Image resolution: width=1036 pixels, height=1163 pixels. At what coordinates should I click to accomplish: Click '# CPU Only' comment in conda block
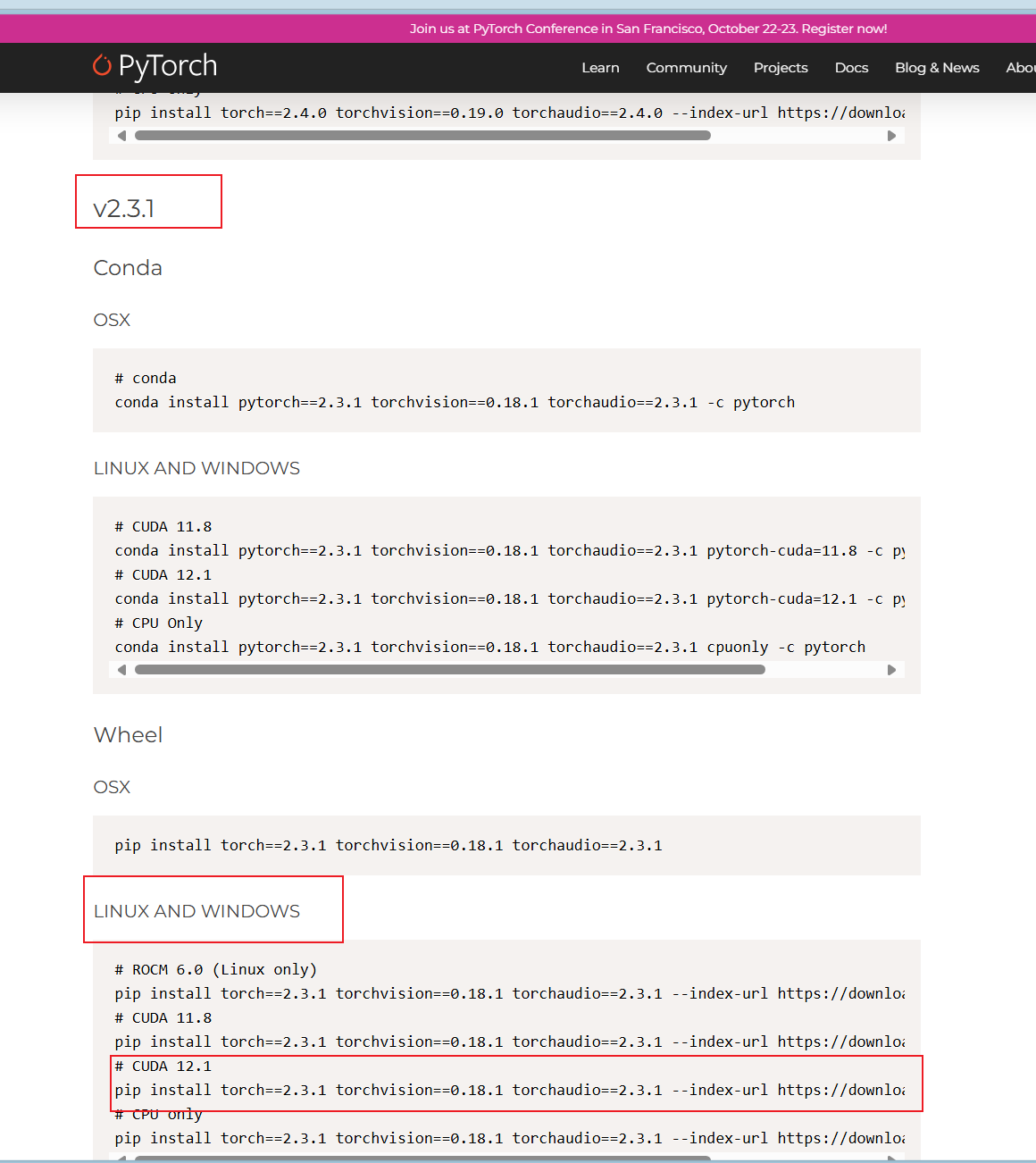(x=159, y=623)
